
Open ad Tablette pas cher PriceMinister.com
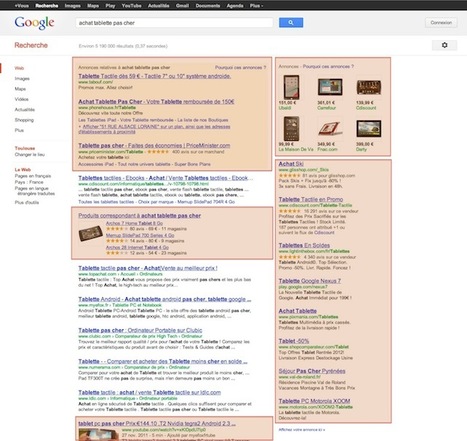154,145
